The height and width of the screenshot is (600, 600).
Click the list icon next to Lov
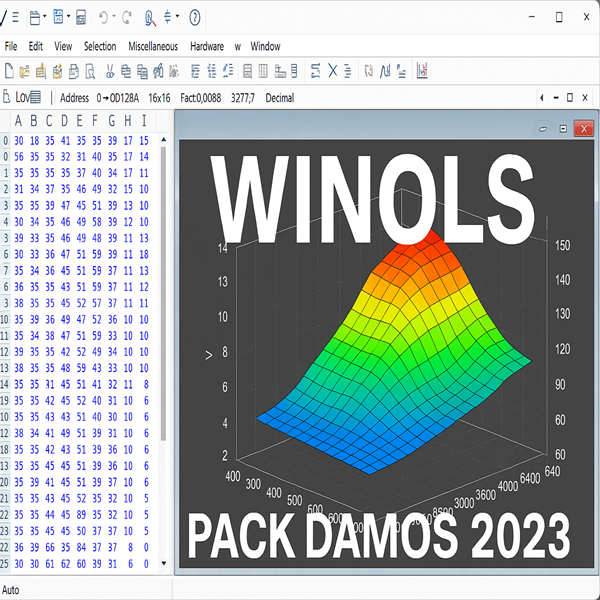35,97
